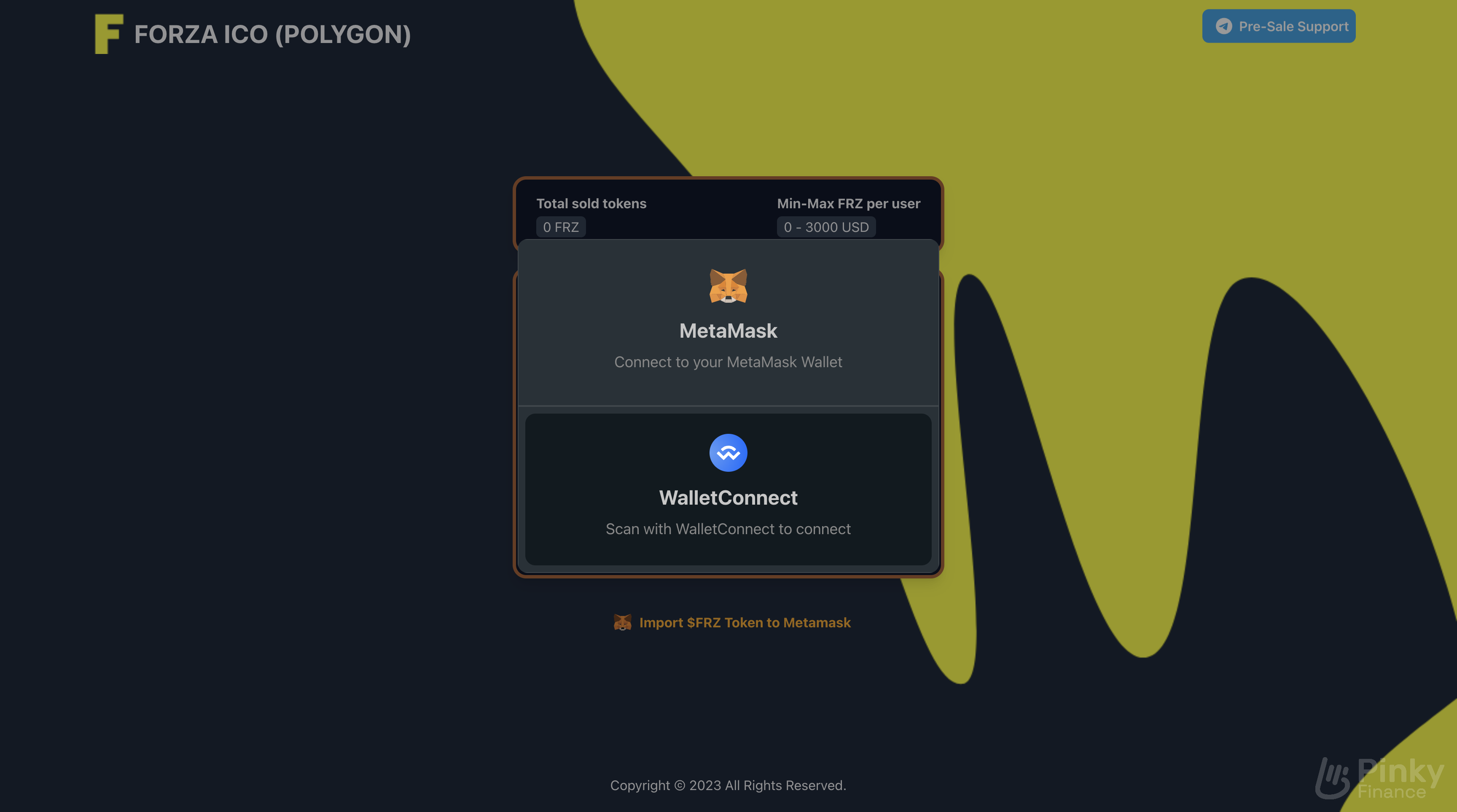This screenshot has height=812, width=1457.
Task: Click the MetaMask fox Import token icon
Action: pyautogui.click(x=622, y=622)
